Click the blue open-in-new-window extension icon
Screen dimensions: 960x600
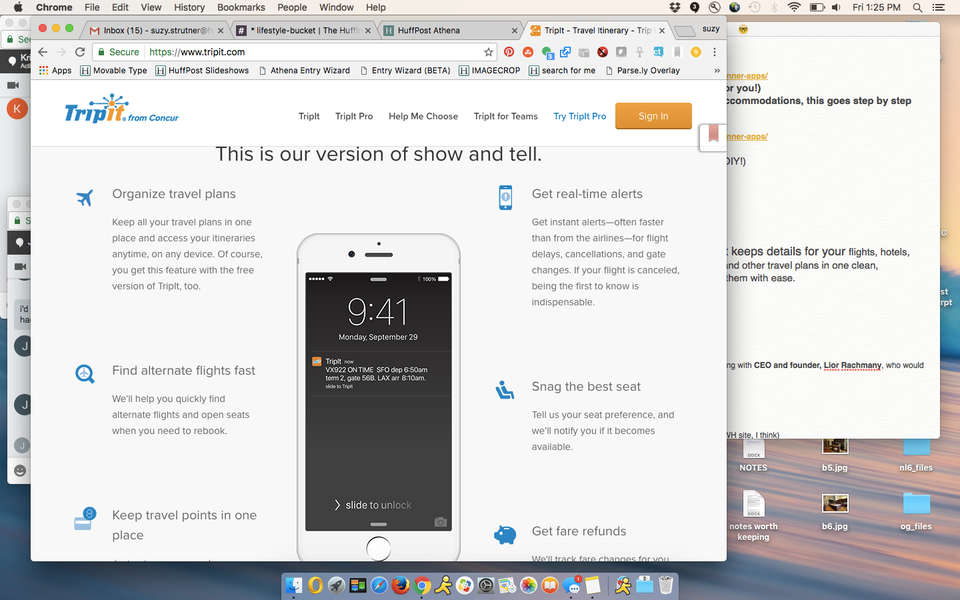[565, 52]
